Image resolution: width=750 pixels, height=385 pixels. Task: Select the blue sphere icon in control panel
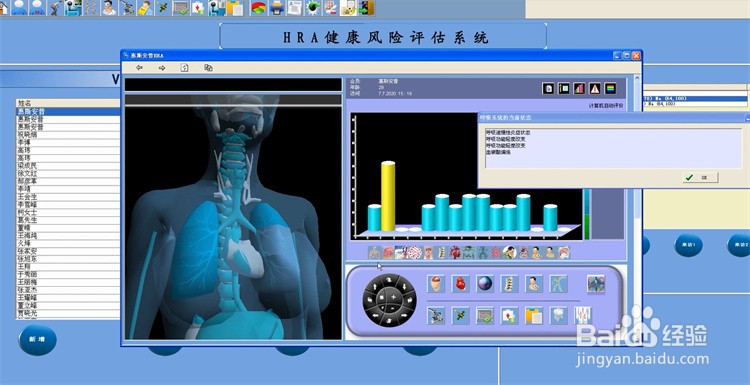tap(485, 284)
